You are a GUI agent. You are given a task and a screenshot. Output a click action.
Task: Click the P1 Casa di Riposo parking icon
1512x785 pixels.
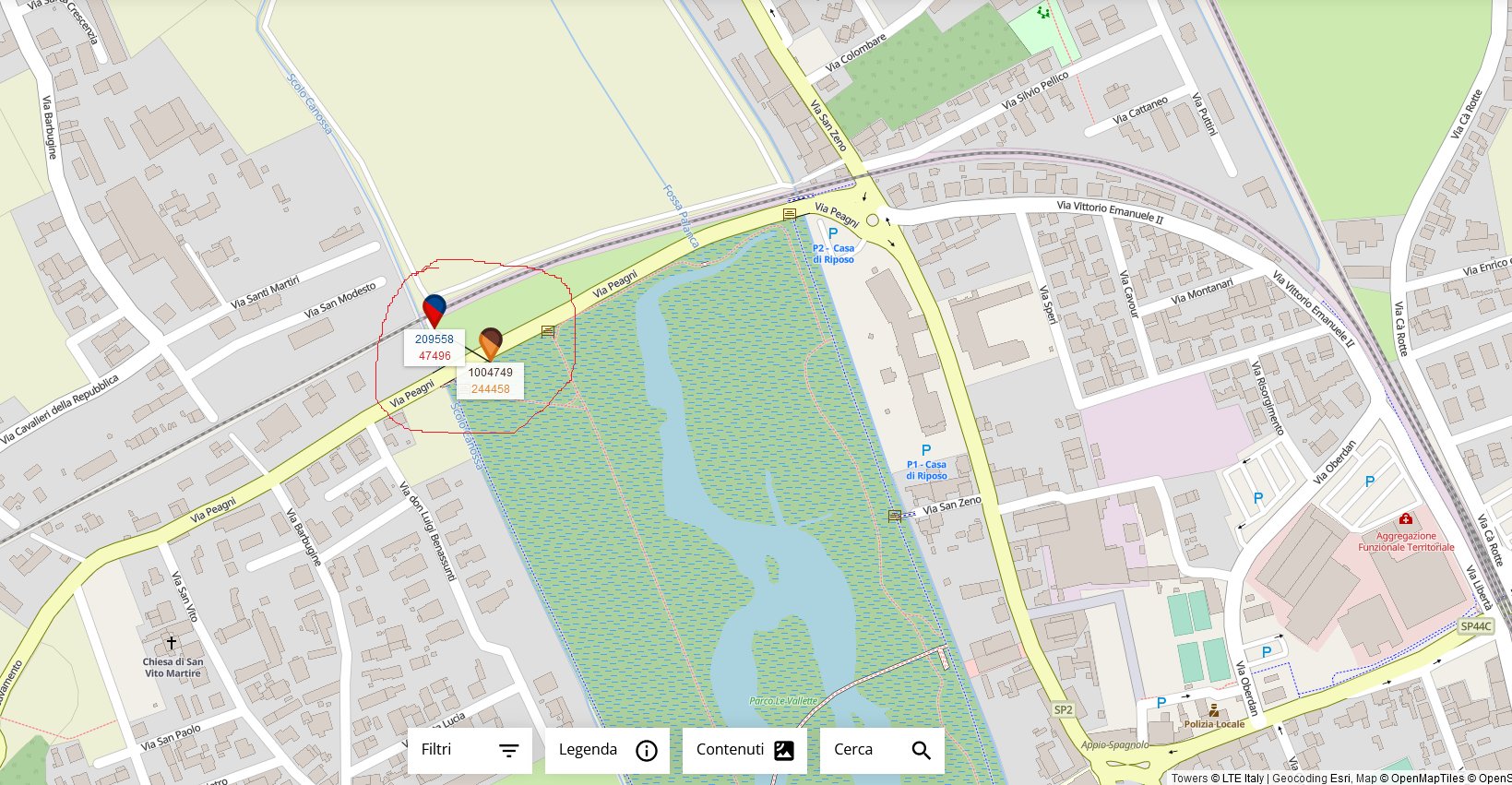pos(926,451)
